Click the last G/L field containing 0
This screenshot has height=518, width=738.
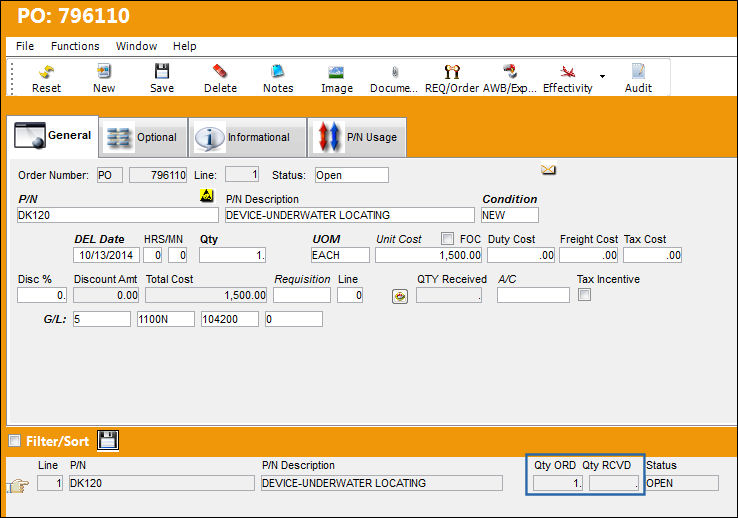tap(294, 319)
